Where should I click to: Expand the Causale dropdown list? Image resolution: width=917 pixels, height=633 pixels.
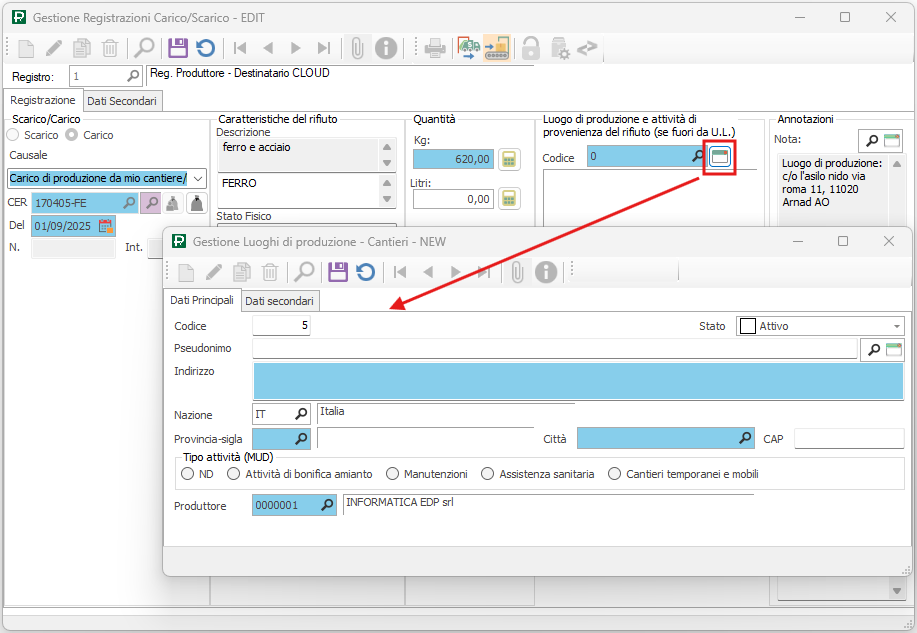197,178
